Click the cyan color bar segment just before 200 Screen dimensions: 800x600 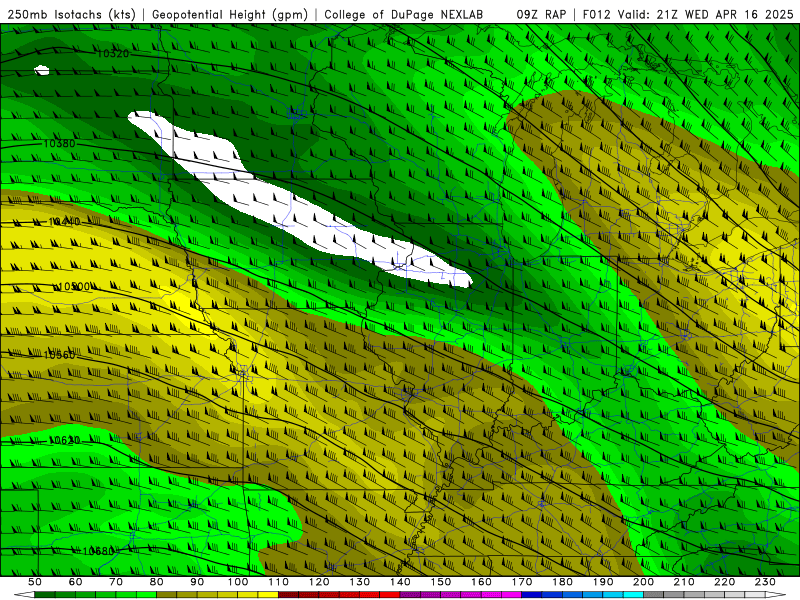(x=633, y=595)
